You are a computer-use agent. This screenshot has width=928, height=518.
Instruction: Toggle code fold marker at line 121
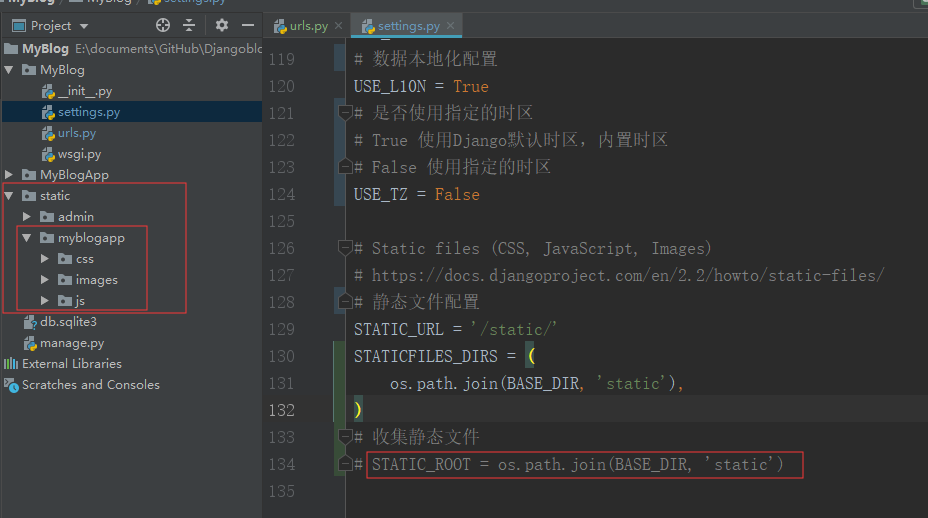tap(346, 112)
